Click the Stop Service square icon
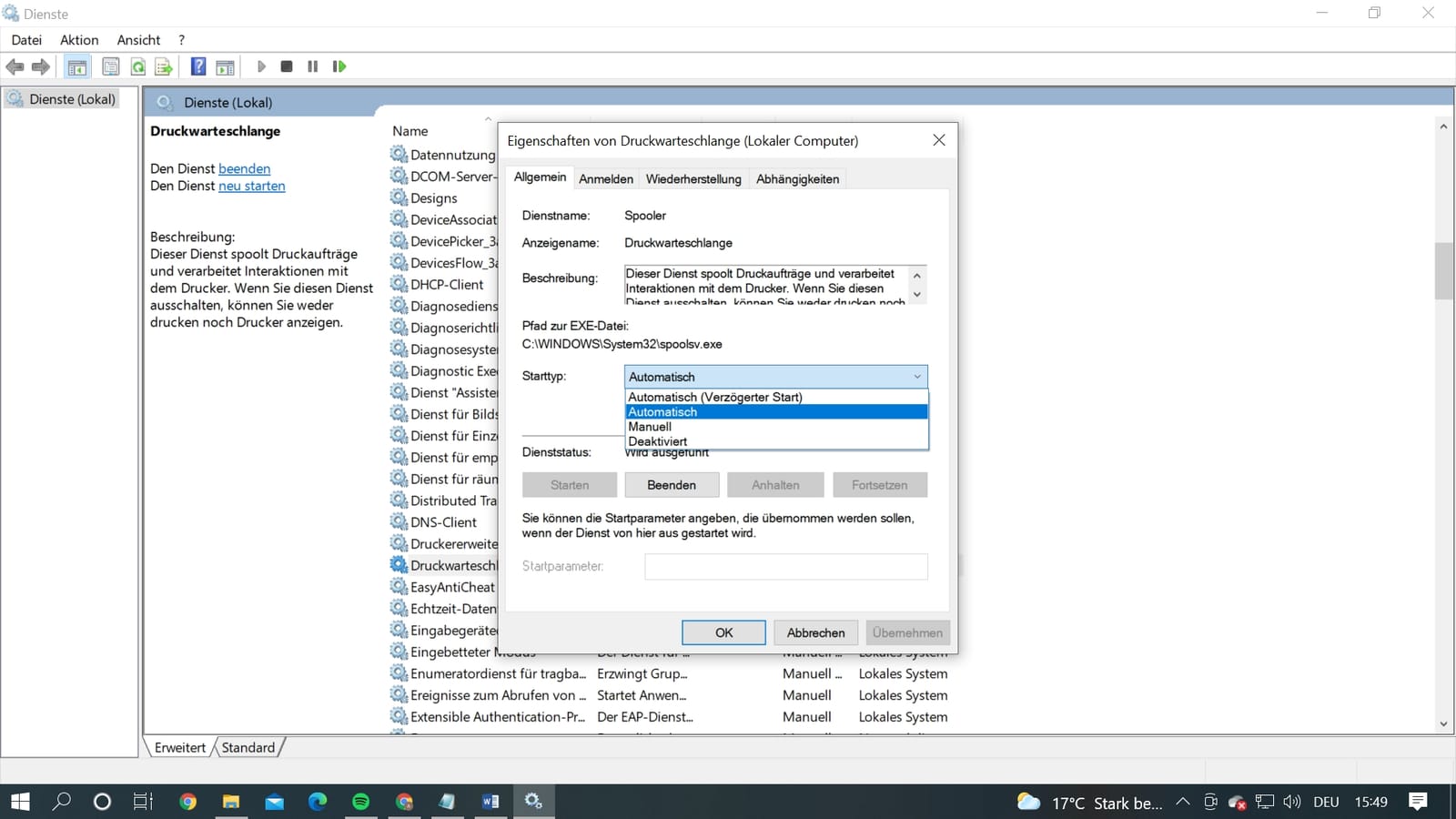1456x819 pixels. click(287, 66)
